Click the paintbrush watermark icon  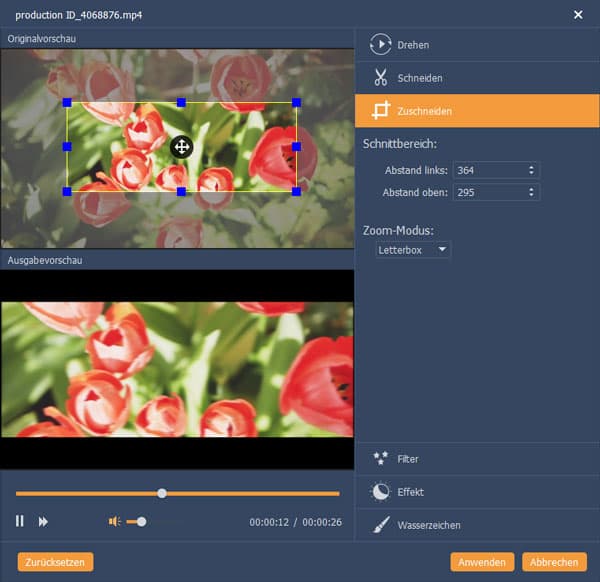pyautogui.click(x=381, y=525)
